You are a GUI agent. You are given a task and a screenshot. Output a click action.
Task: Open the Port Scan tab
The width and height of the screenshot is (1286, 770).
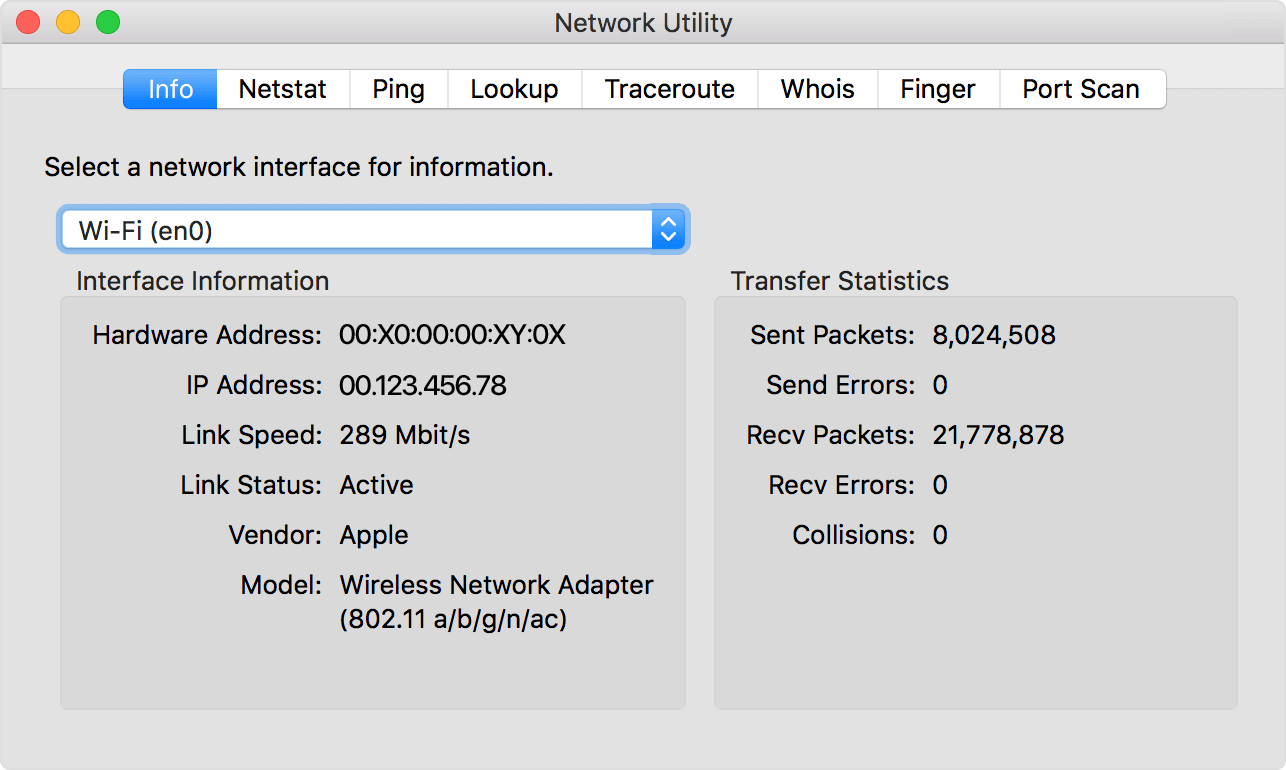1082,89
